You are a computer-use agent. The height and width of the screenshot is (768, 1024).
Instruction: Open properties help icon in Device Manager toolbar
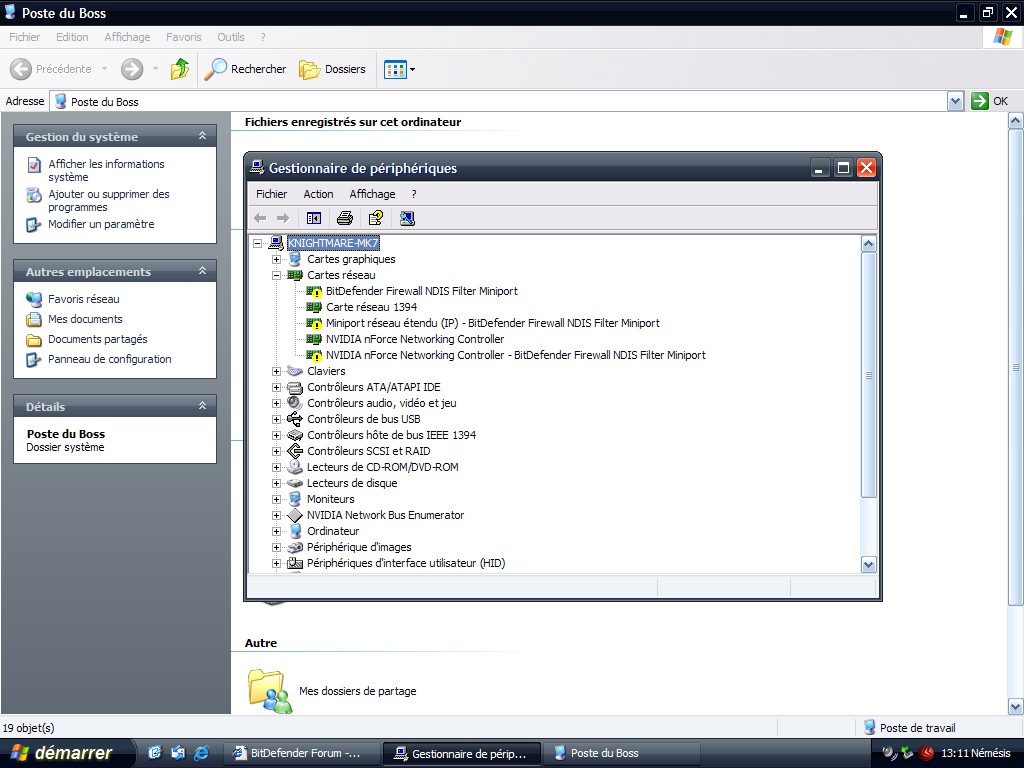376,218
